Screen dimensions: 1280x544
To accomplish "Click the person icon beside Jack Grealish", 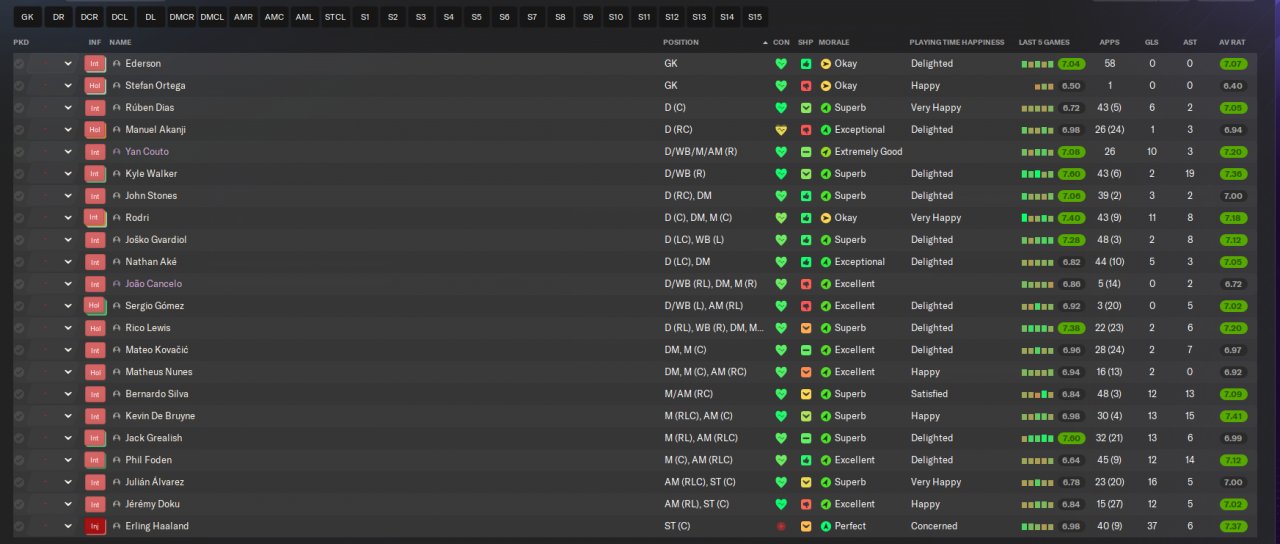I will [x=116, y=438].
